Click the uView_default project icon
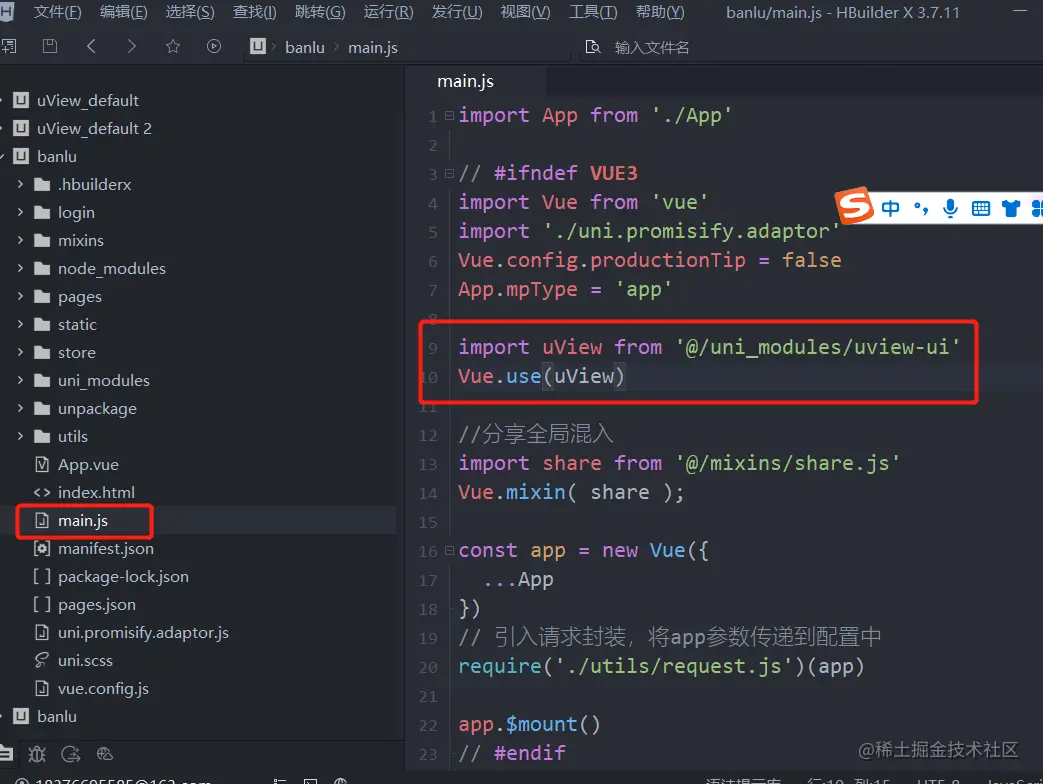 (x=21, y=100)
